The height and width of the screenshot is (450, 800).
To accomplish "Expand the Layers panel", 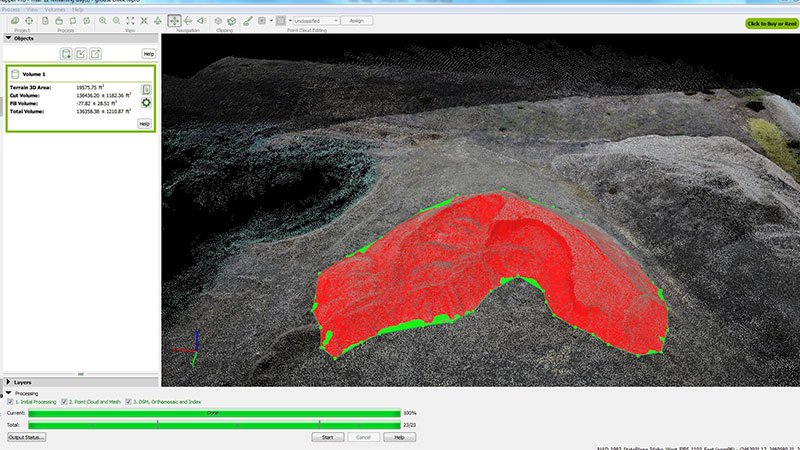I will (8, 382).
